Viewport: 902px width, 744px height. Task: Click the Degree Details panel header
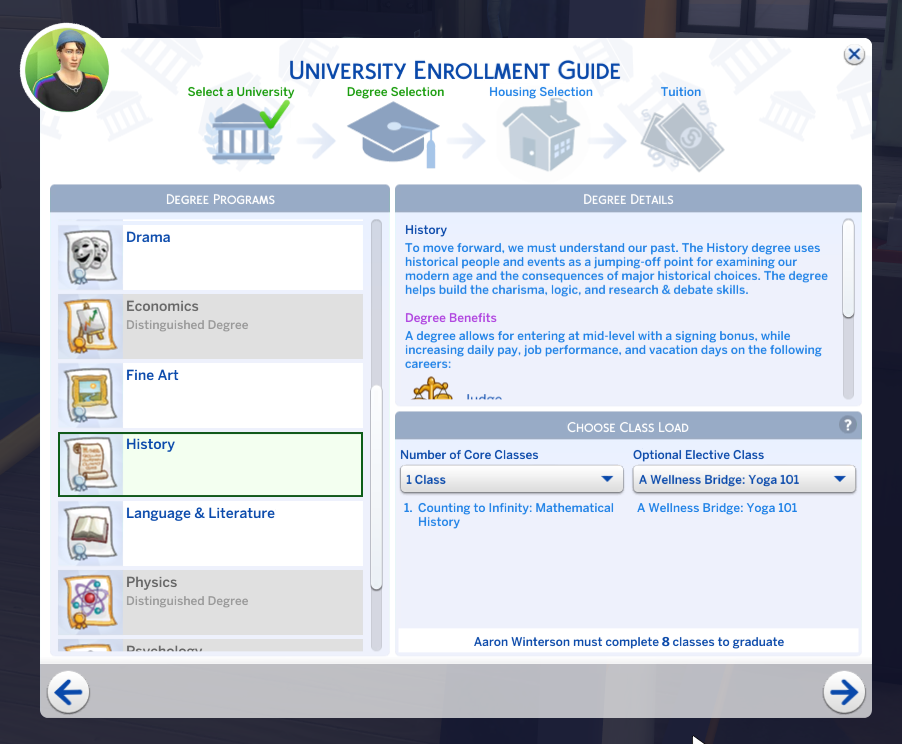click(x=628, y=199)
